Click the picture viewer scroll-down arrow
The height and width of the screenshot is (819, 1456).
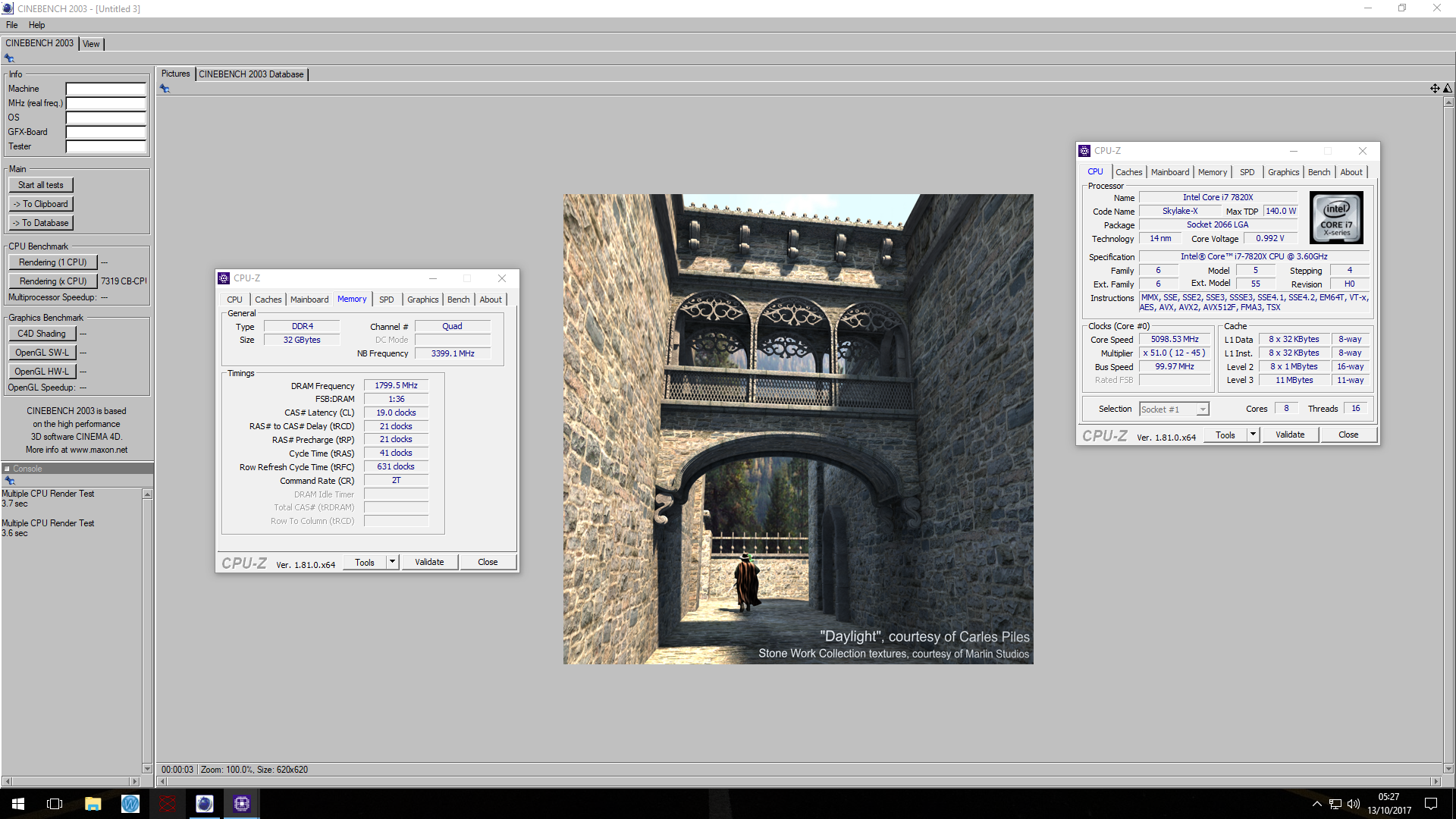(x=1448, y=768)
